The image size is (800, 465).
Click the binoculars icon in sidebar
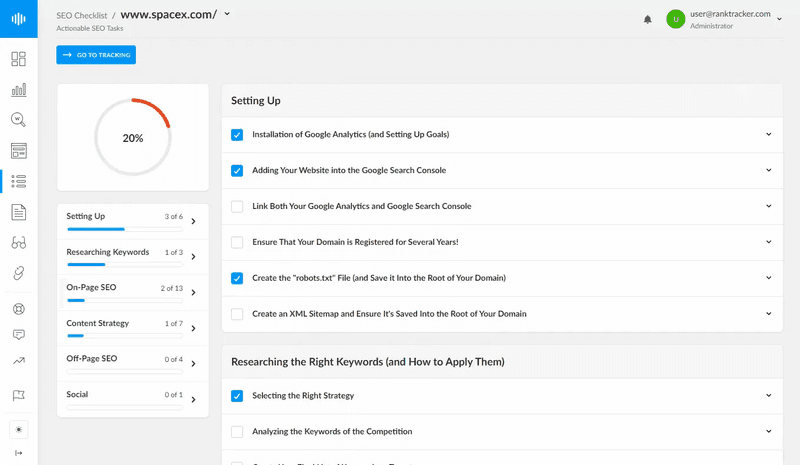coord(18,242)
